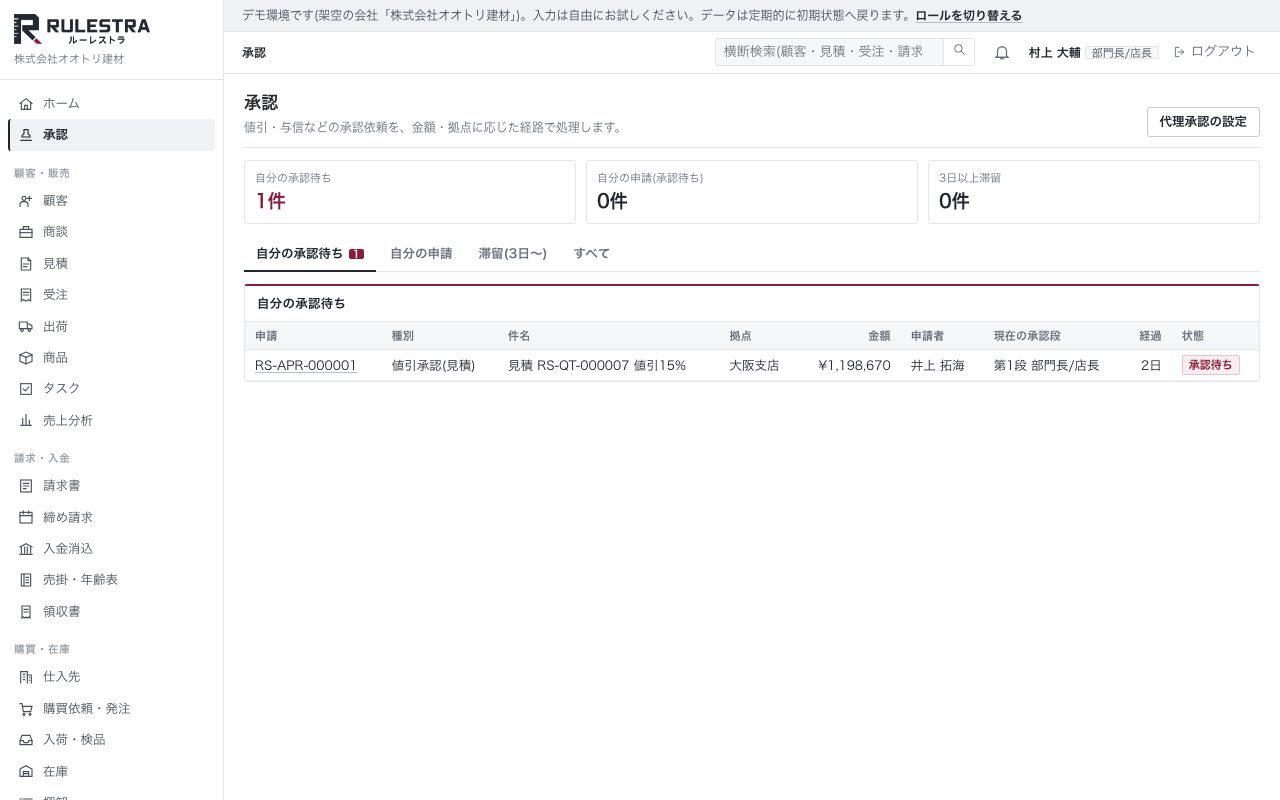
Task: Click the 売掛・年齢表 icon
Action: click(x=26, y=580)
